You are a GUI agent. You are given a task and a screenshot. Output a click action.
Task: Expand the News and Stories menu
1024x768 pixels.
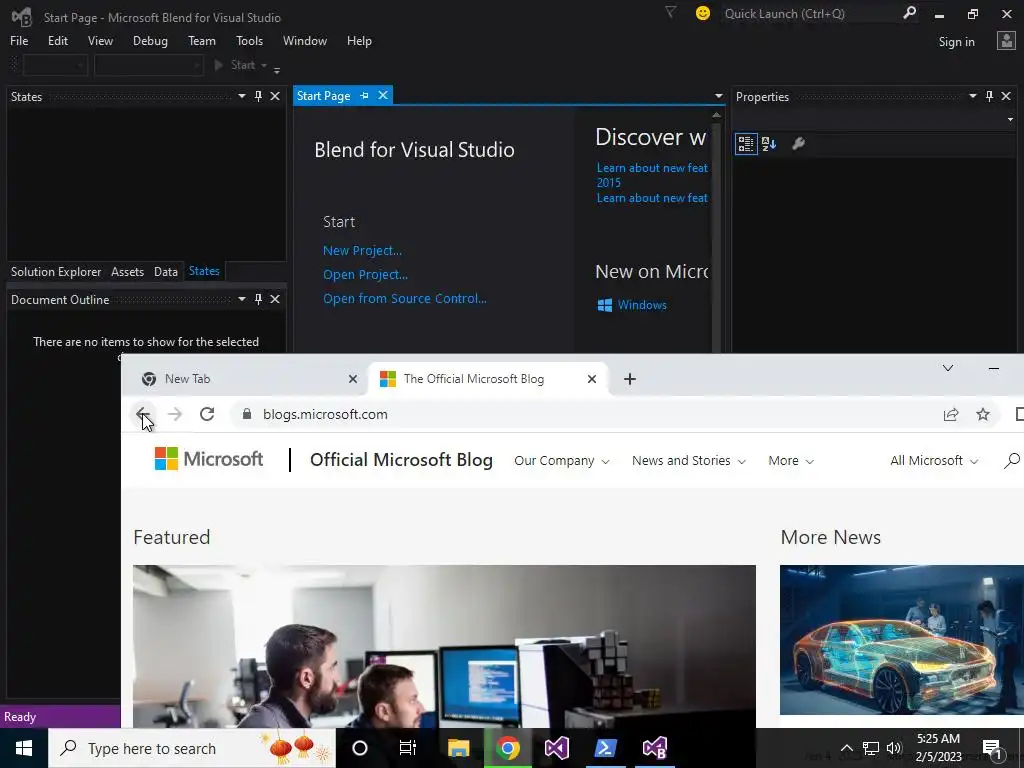tap(688, 460)
